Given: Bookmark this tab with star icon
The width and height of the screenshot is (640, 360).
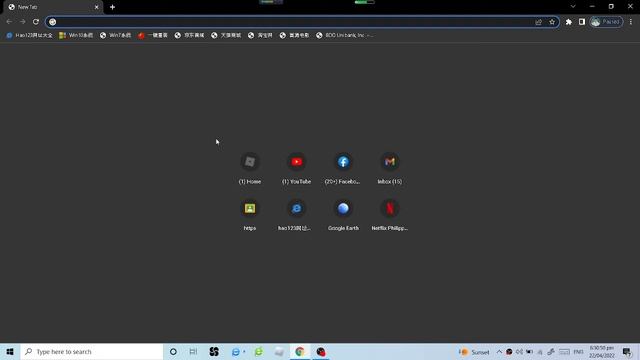Looking at the screenshot, I should tap(552, 22).
